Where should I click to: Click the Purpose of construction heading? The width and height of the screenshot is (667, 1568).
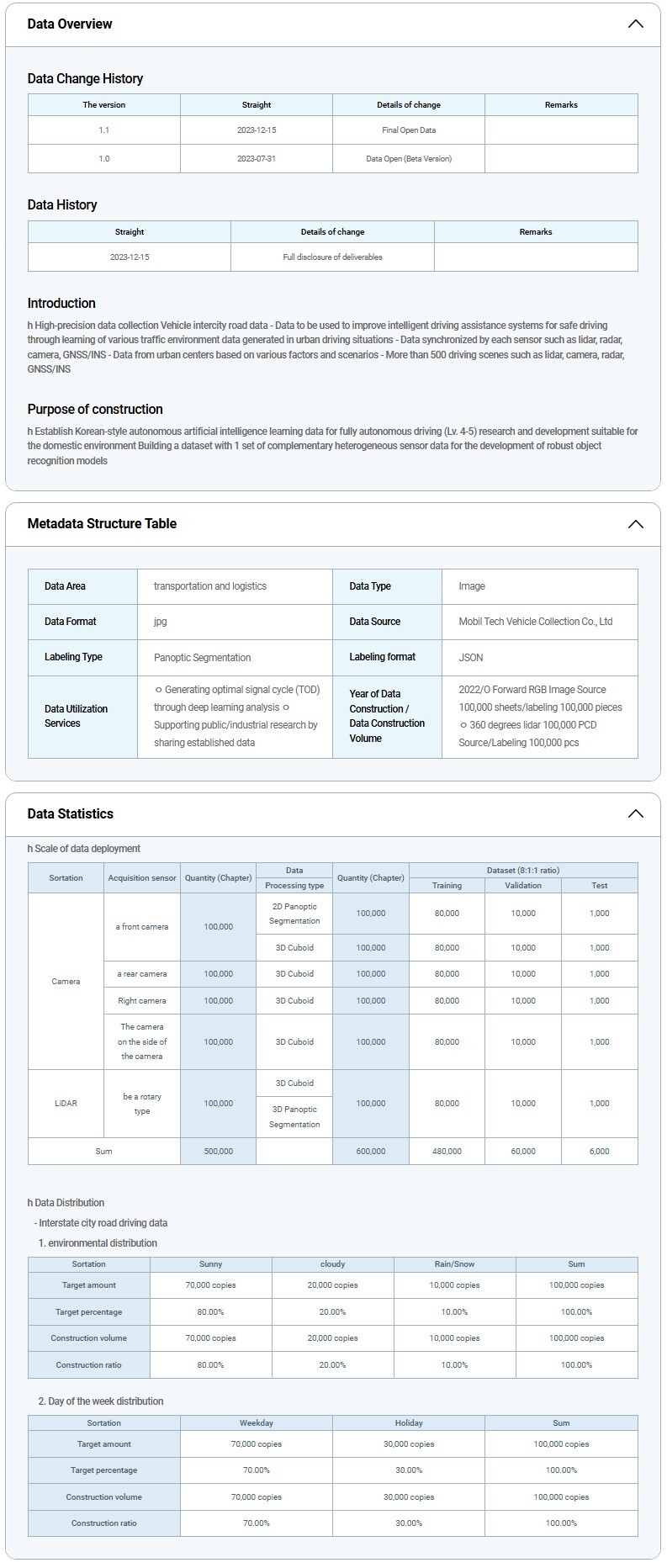click(95, 410)
